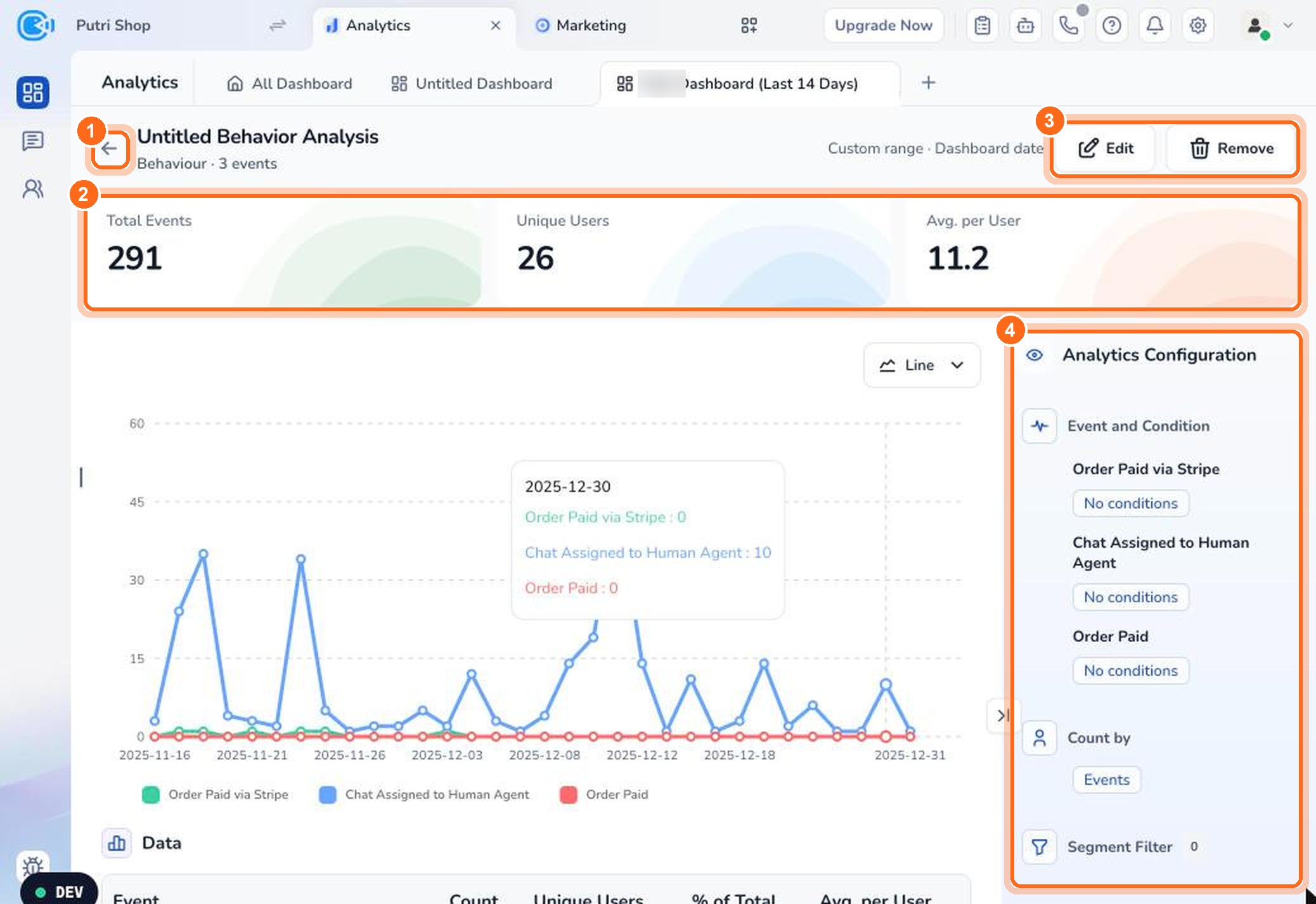The image size is (1316, 904).
Task: Toggle the Order Paid legend series
Action: click(x=604, y=794)
